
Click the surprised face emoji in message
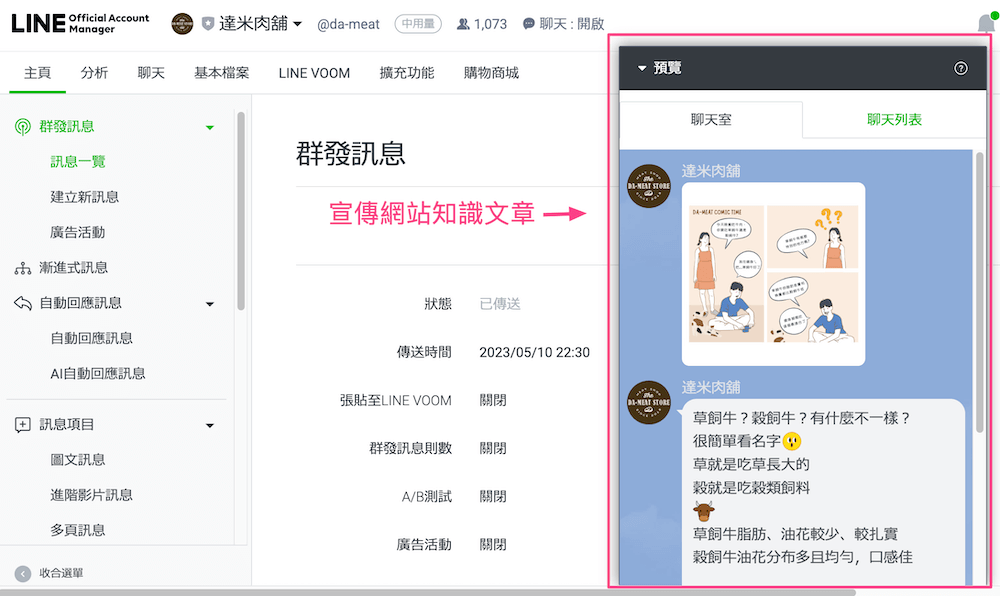[792, 441]
